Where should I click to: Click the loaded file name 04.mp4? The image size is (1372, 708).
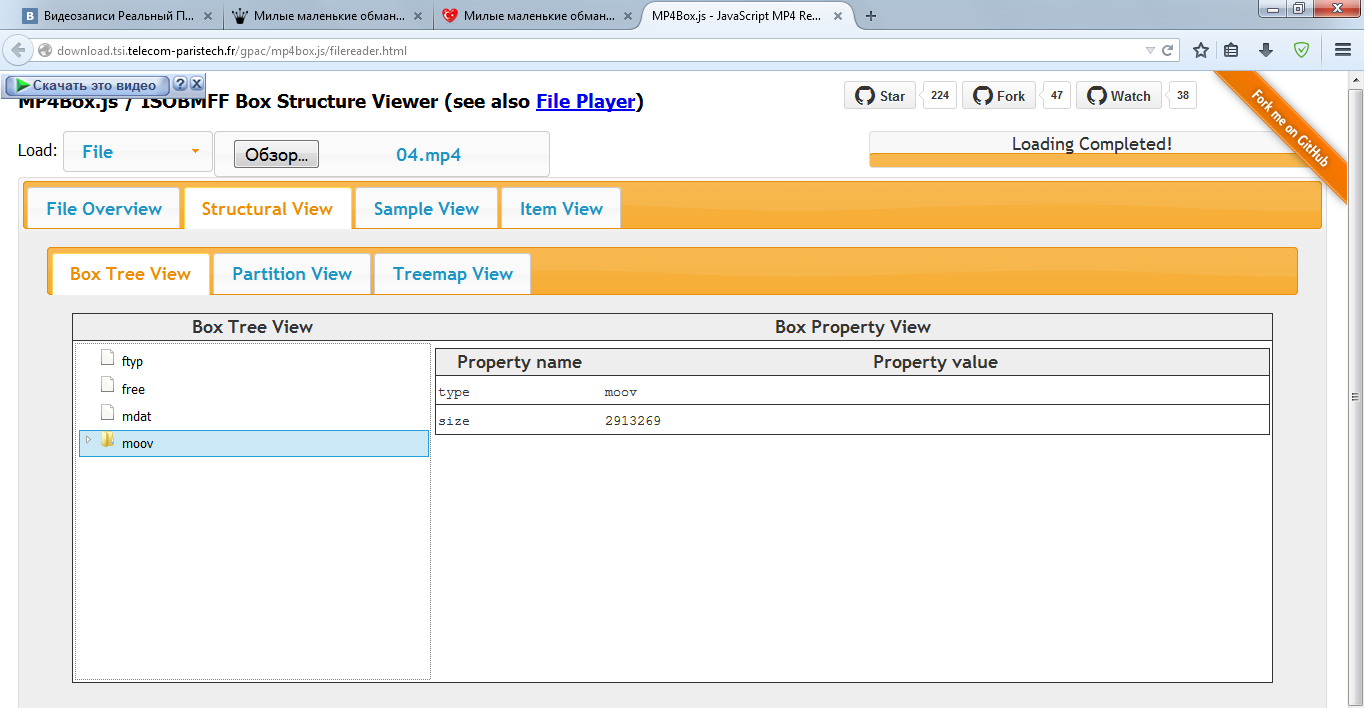pyautogui.click(x=428, y=155)
